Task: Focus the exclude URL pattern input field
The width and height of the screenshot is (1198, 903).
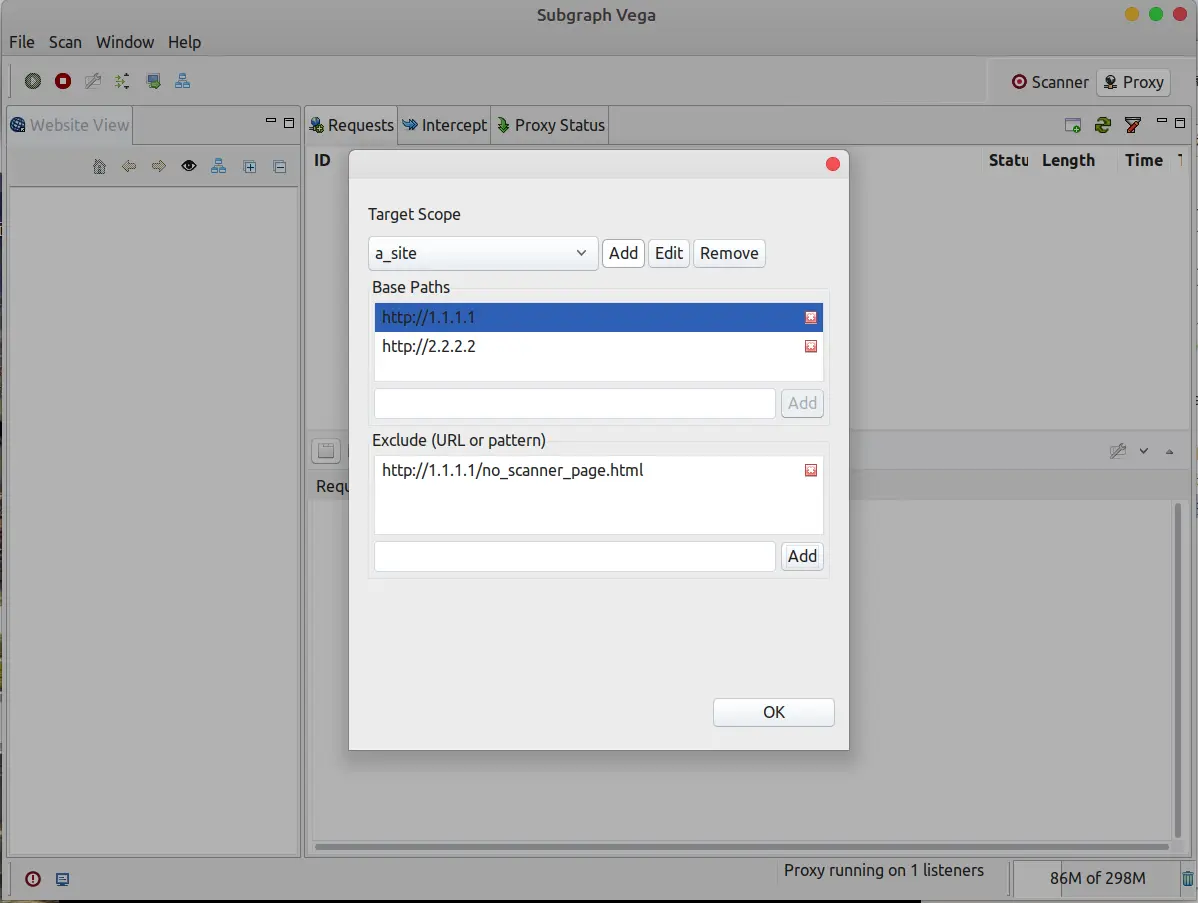Action: [575, 556]
